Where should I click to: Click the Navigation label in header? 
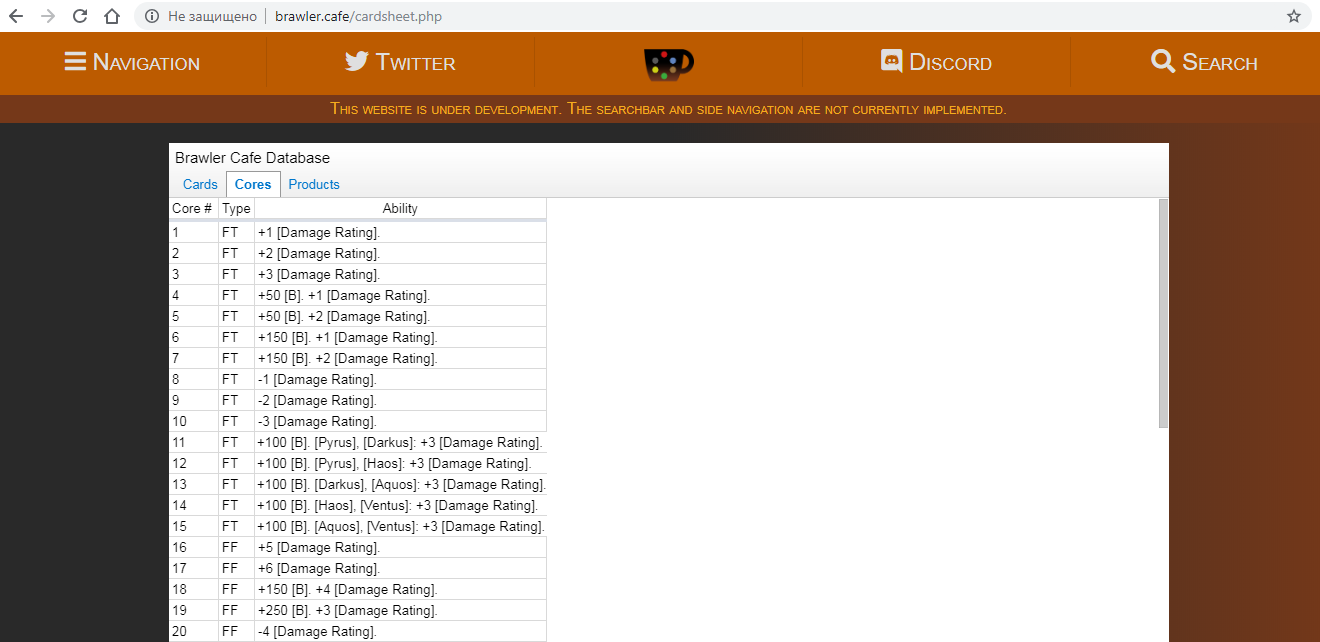[146, 63]
